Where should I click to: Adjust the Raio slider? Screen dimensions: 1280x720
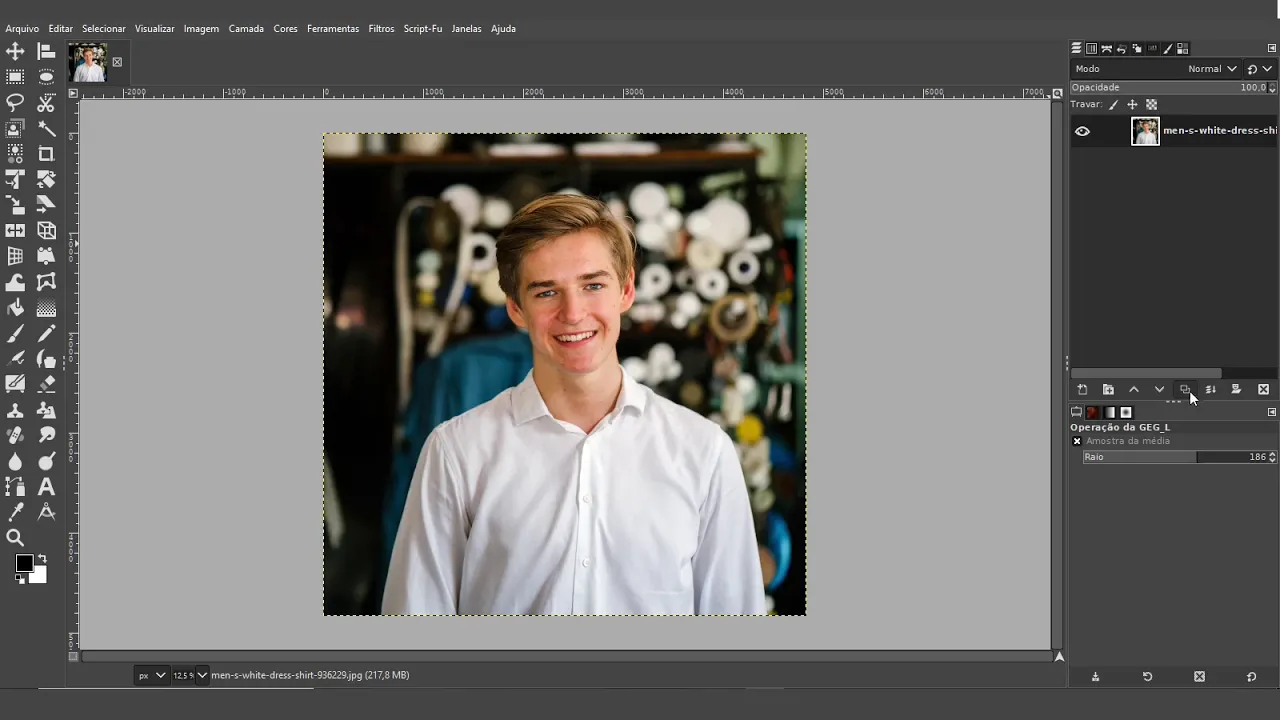[x=1180, y=457]
